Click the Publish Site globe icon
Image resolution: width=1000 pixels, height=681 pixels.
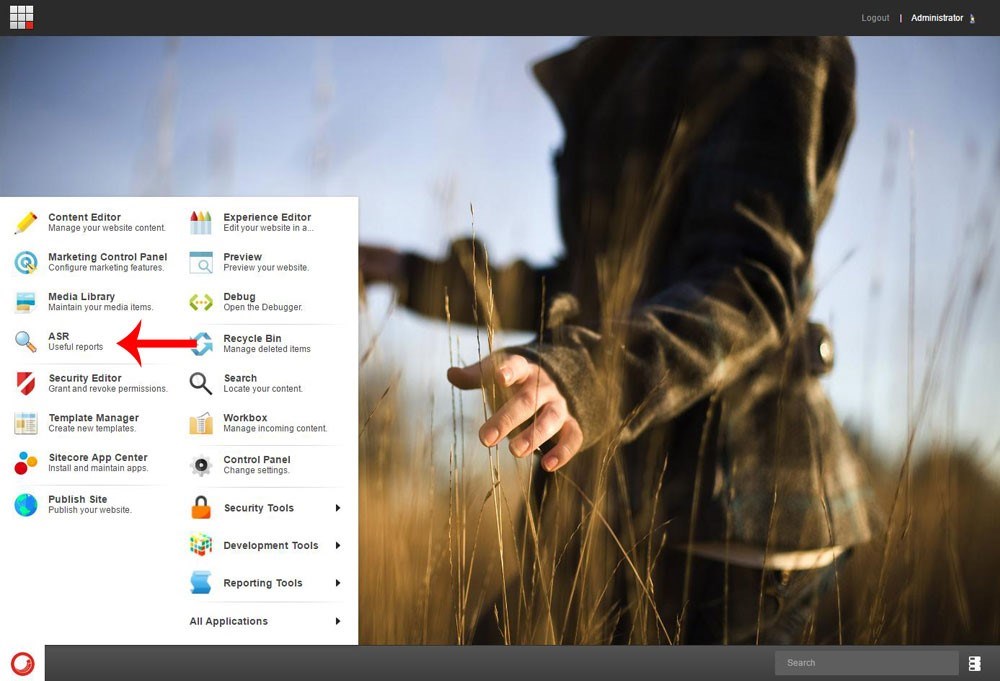tap(26, 505)
